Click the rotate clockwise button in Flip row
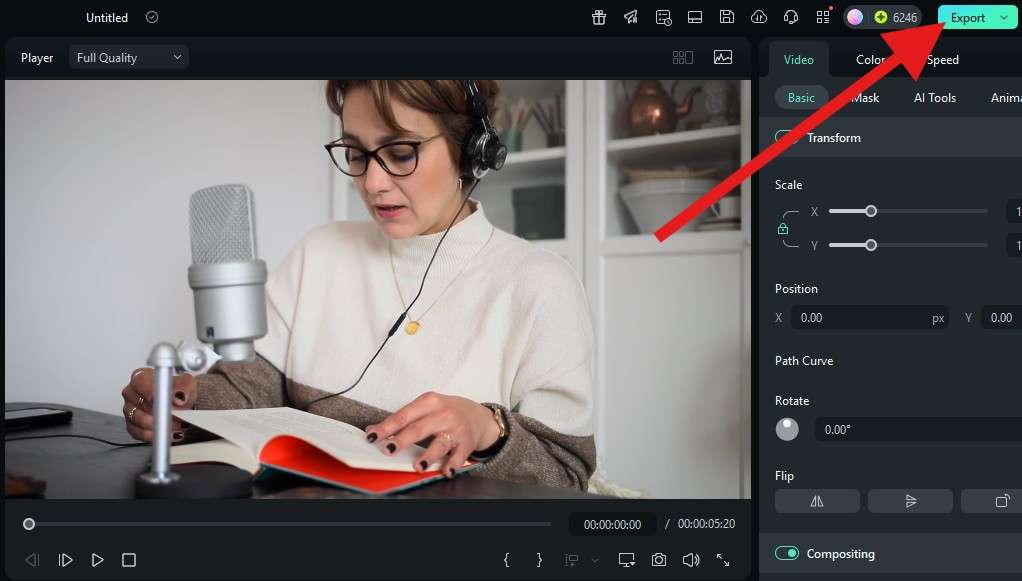Viewport: 1022px width, 581px height. [x=991, y=501]
